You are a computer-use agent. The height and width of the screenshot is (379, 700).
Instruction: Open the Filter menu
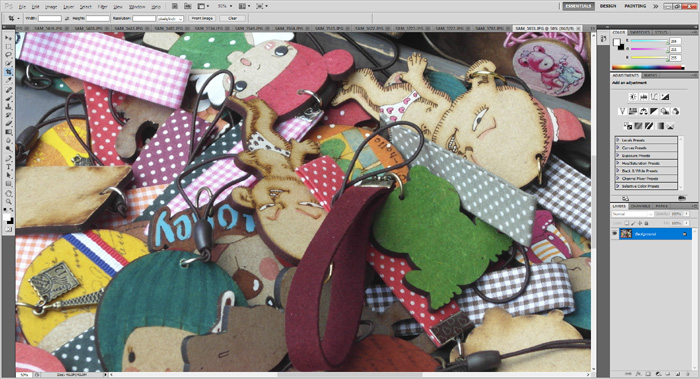(x=103, y=7)
